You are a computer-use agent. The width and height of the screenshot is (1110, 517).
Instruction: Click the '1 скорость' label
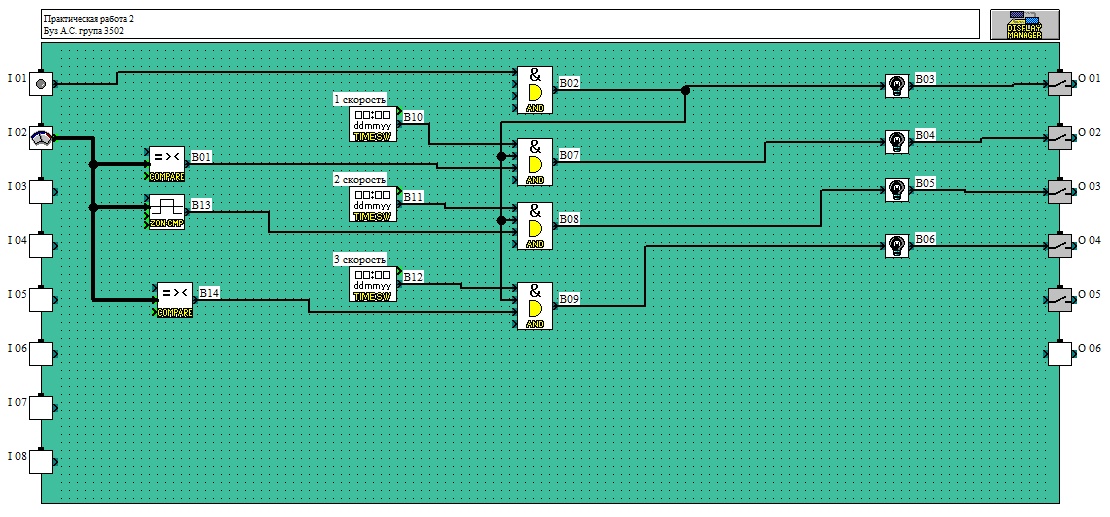pos(360,100)
